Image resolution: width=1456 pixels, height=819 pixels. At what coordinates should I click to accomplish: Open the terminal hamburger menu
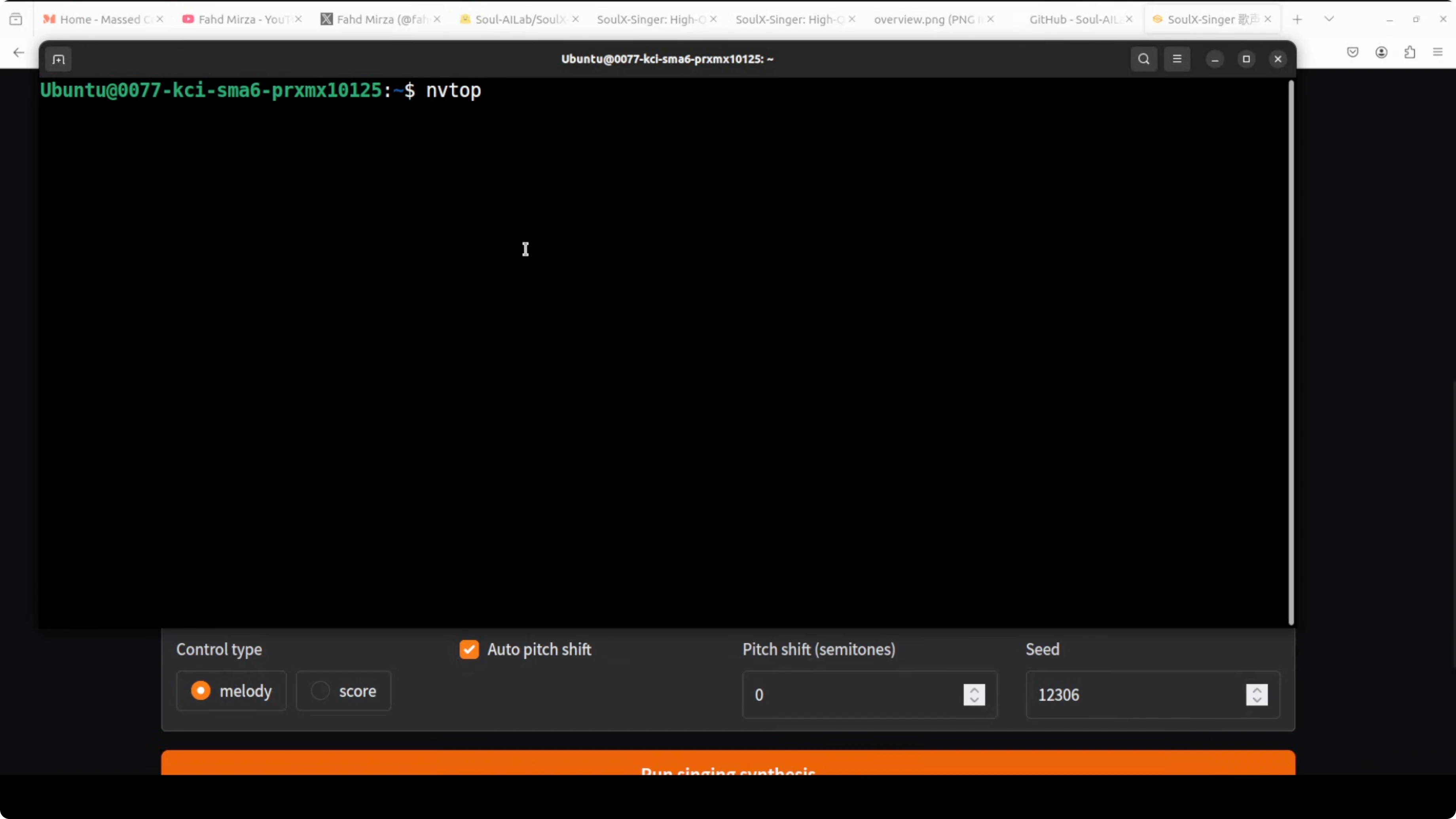click(1177, 59)
